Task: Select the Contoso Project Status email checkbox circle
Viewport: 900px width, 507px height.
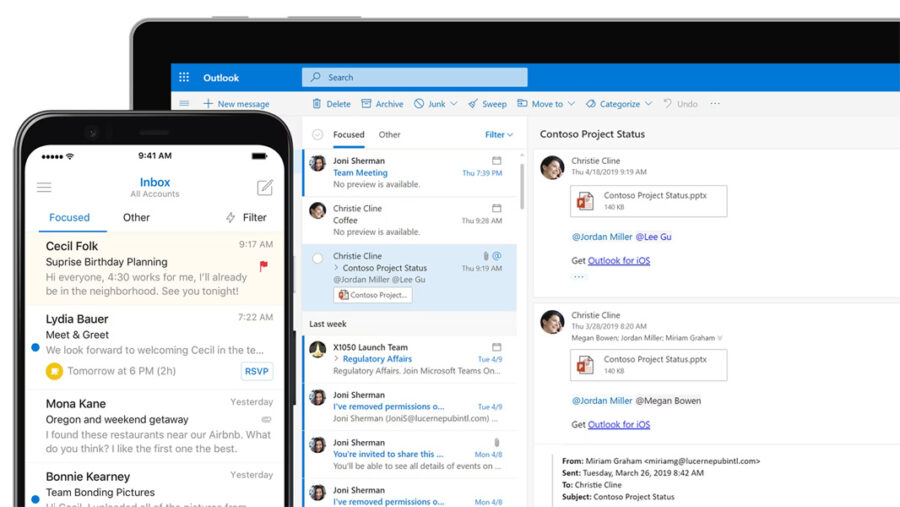Action: (x=317, y=258)
